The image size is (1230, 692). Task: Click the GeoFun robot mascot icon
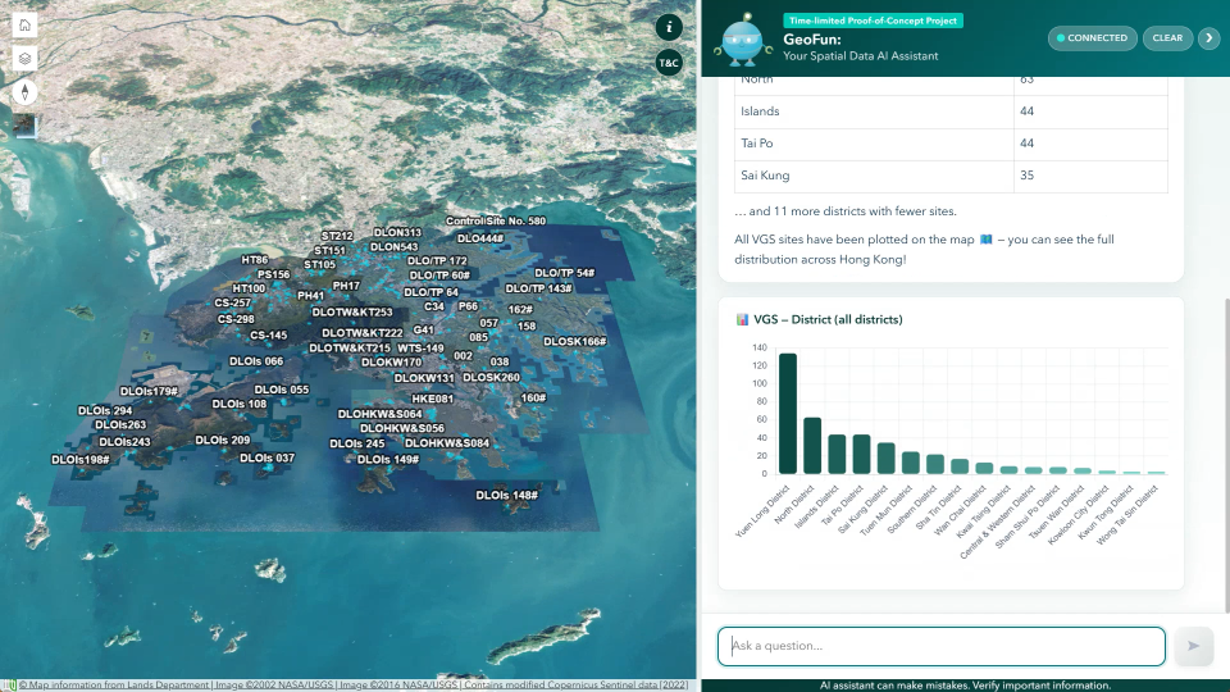coord(742,40)
